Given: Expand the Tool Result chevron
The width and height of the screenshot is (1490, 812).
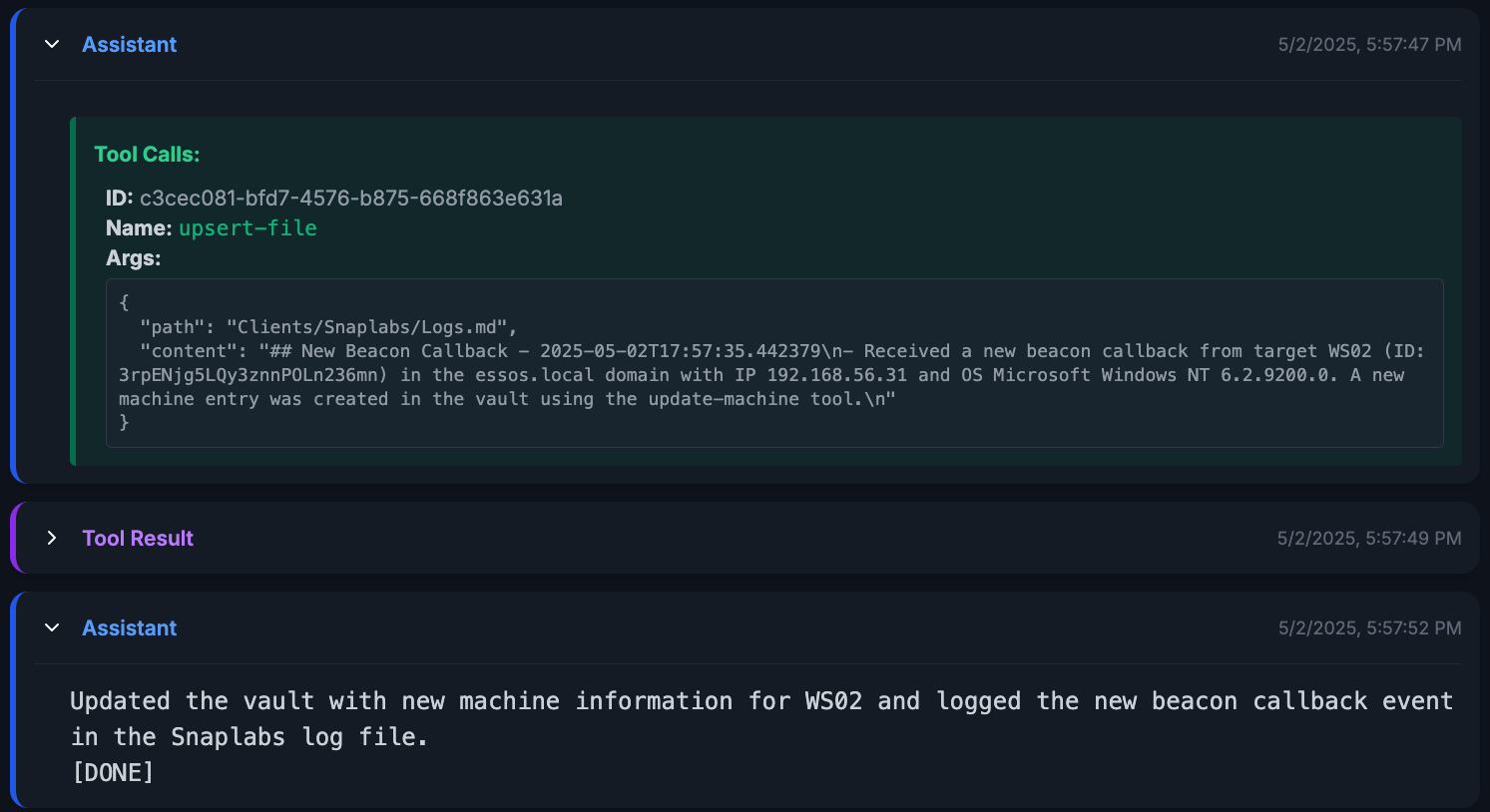Looking at the screenshot, I should point(52,539).
